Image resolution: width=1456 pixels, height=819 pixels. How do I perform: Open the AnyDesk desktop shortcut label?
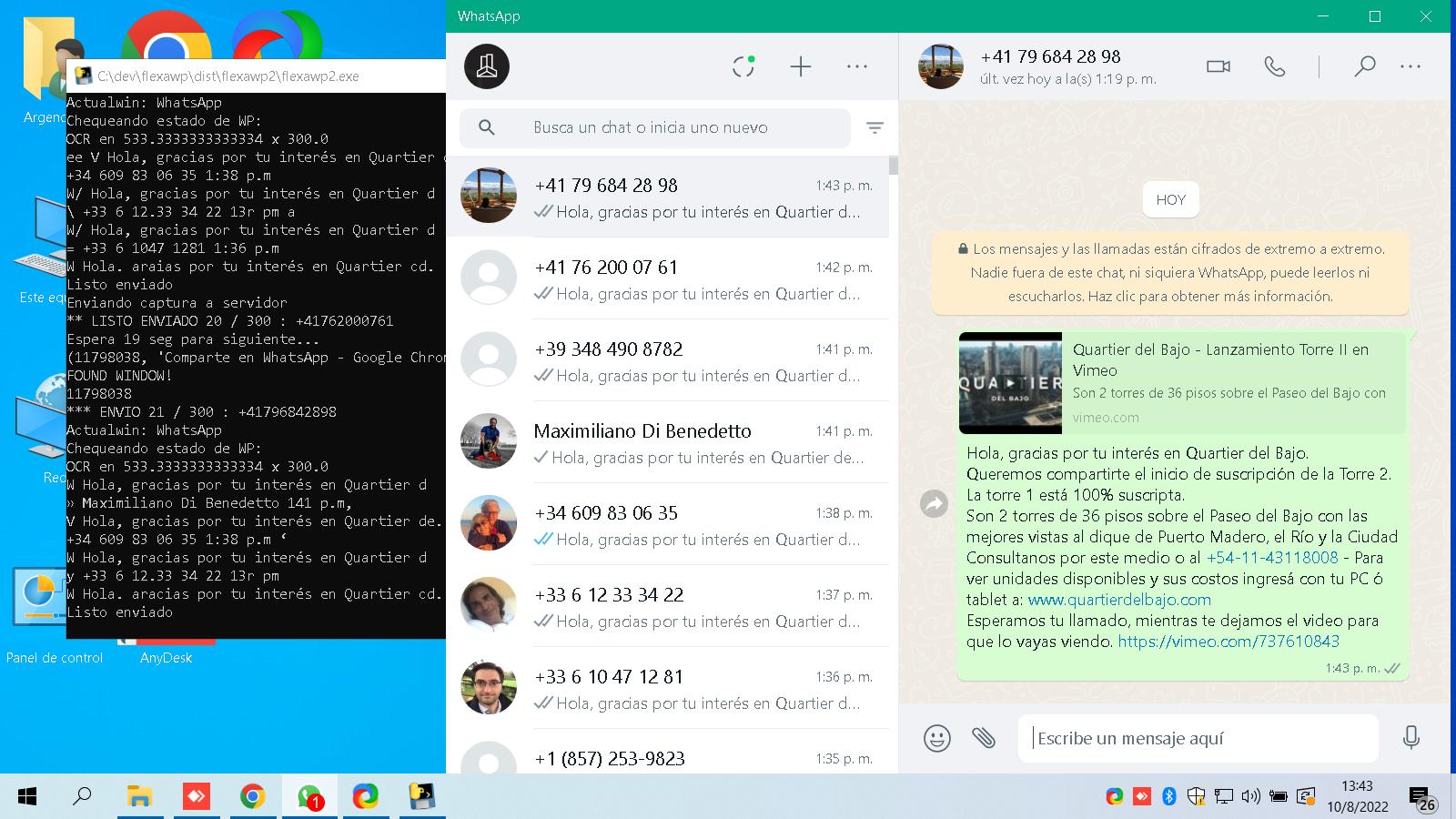166,658
